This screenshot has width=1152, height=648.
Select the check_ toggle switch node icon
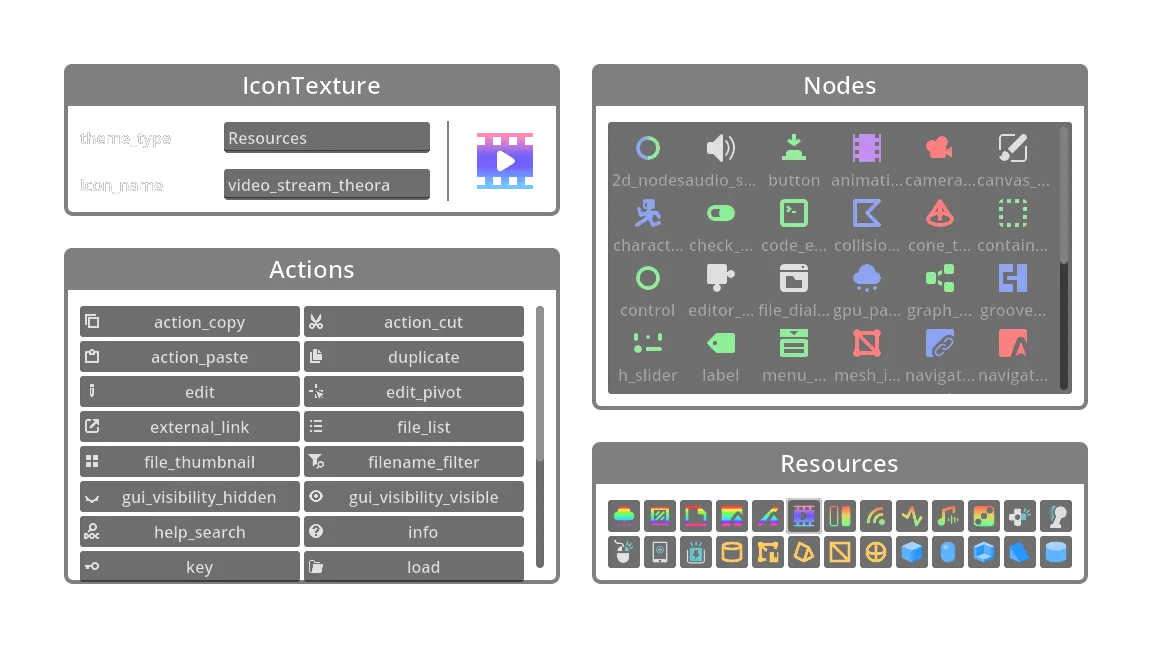pos(720,214)
